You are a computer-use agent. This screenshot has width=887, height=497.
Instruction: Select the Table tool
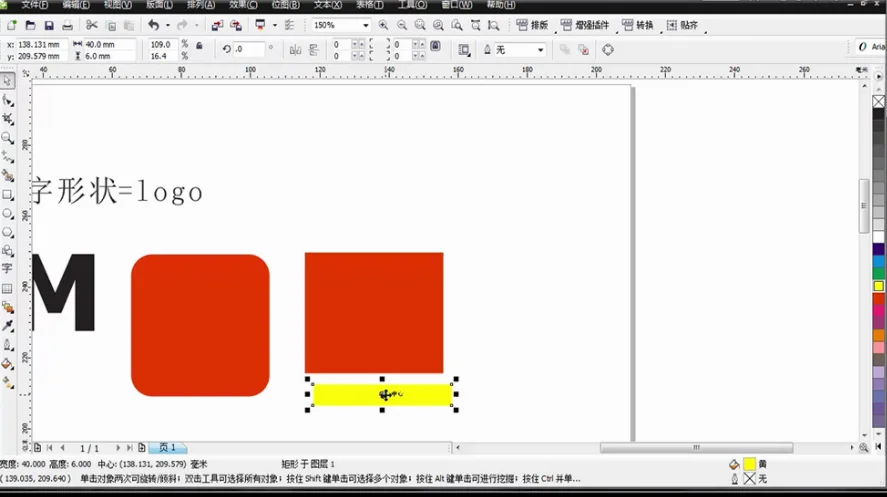[7, 288]
